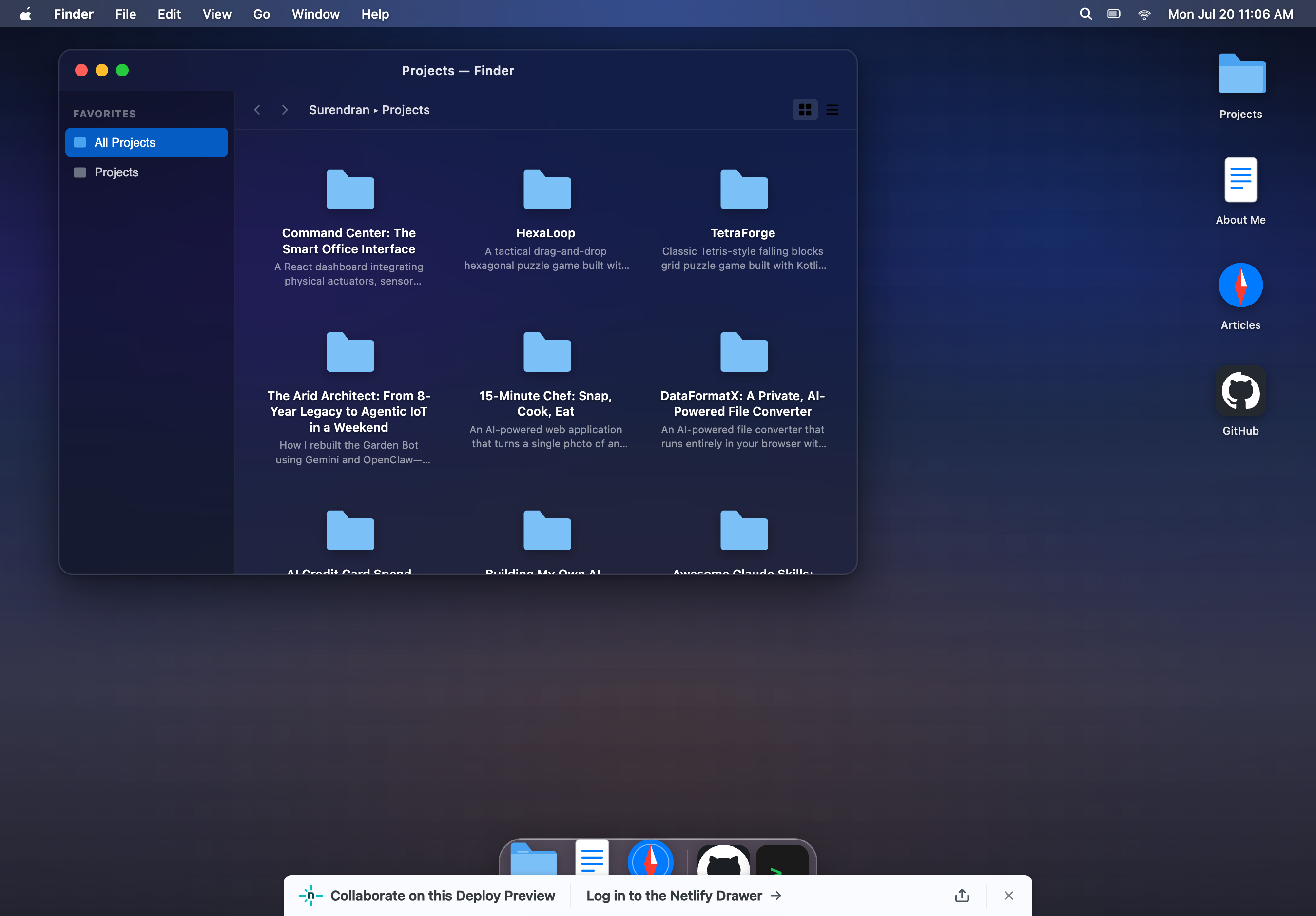Open the TetraForge folder icon
1316x916 pixels.
(x=744, y=190)
